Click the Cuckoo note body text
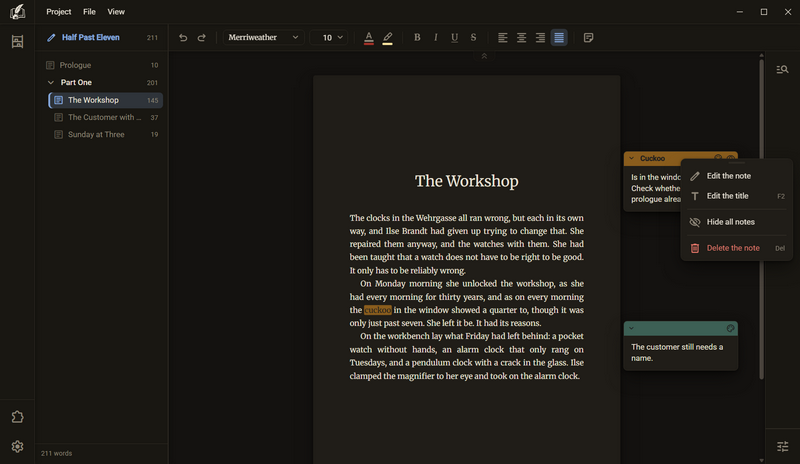800x464 pixels. click(656, 188)
